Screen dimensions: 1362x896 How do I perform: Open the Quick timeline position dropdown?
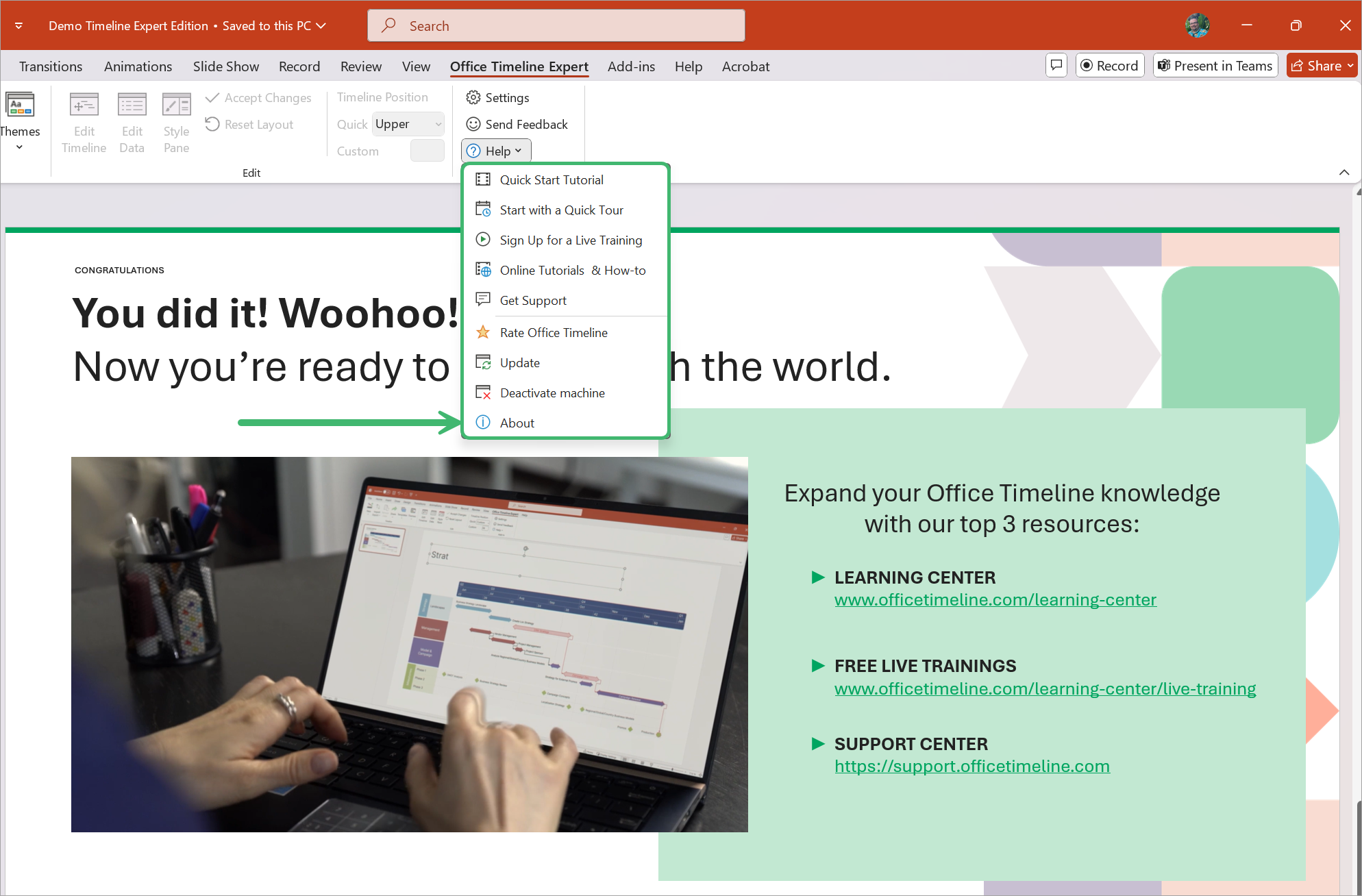408,124
